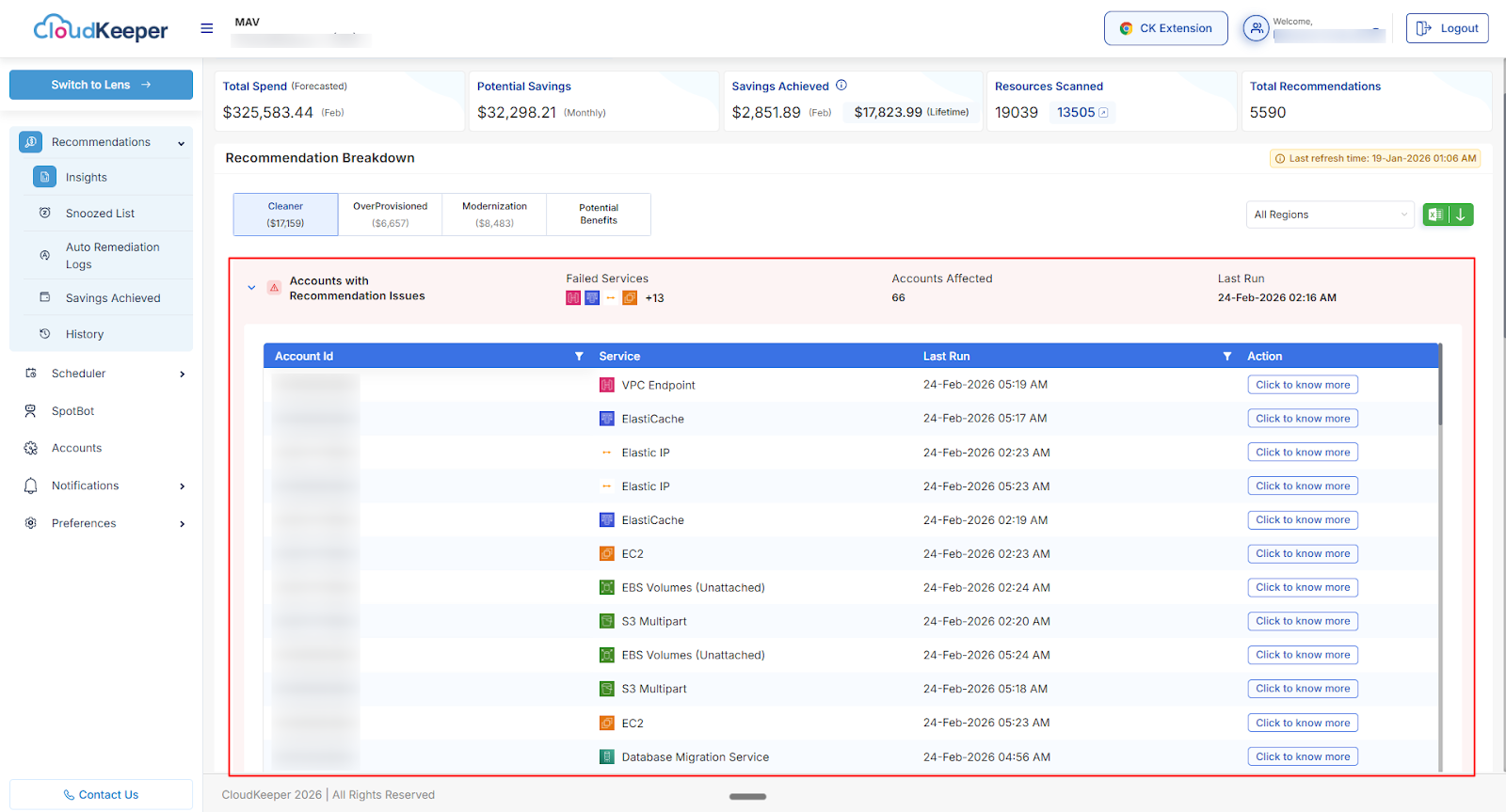Switch to the OverProvisioned tab
The width and height of the screenshot is (1506, 812).
390,215
